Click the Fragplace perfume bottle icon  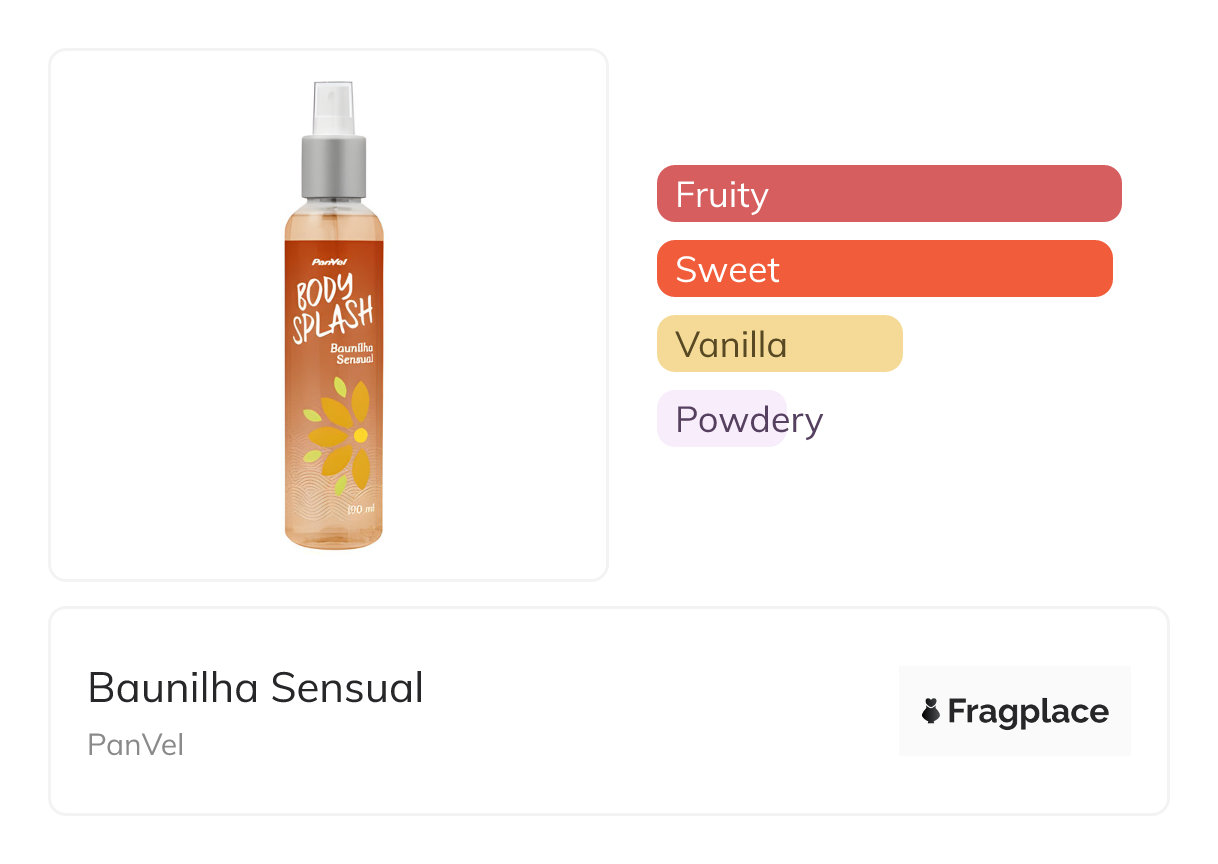(x=931, y=711)
